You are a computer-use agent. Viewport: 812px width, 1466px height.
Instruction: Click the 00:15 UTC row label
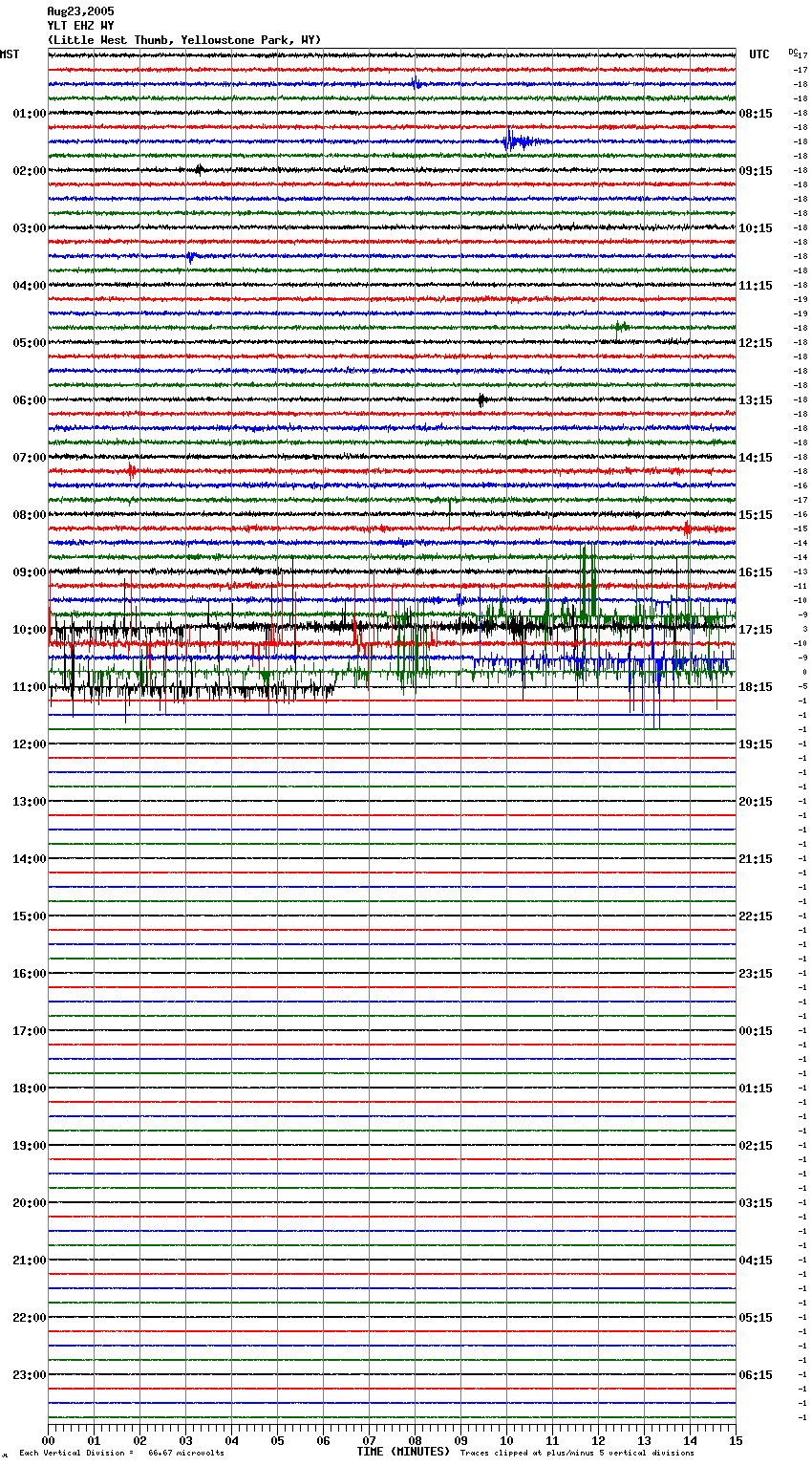[x=756, y=1031]
